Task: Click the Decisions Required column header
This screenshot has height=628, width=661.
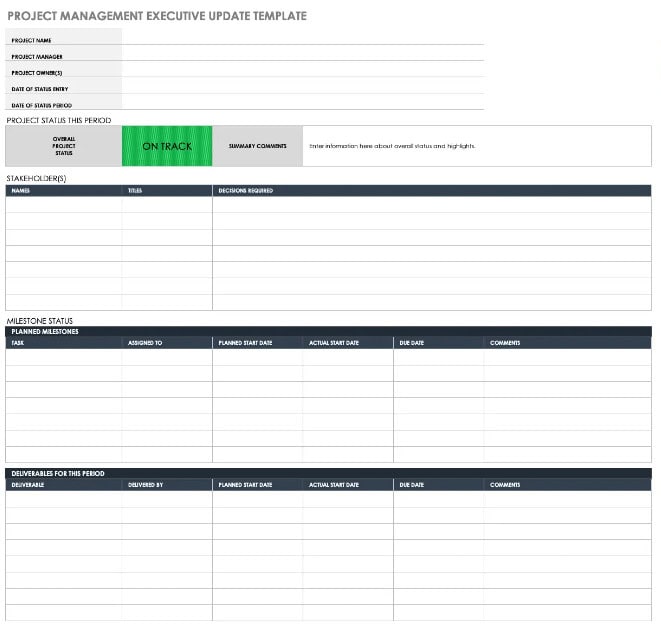Action: [x=432, y=191]
